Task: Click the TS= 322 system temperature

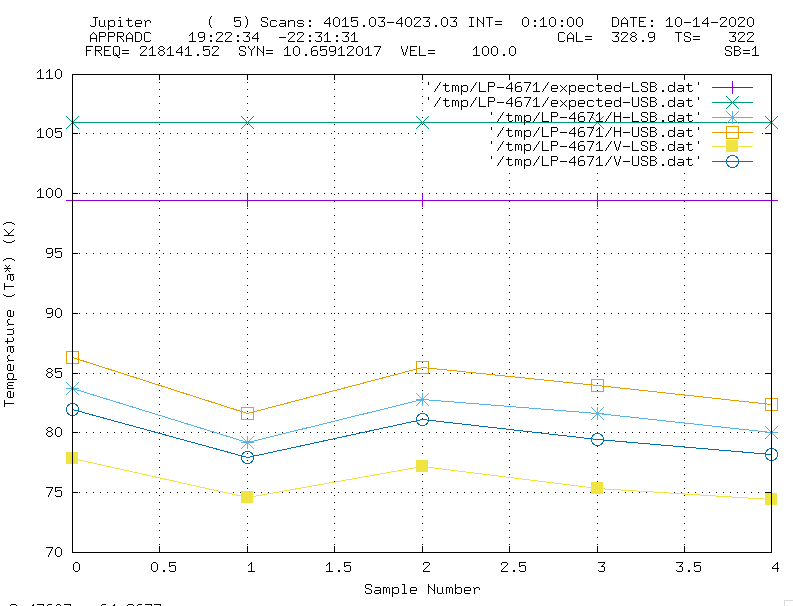Action: pos(715,37)
